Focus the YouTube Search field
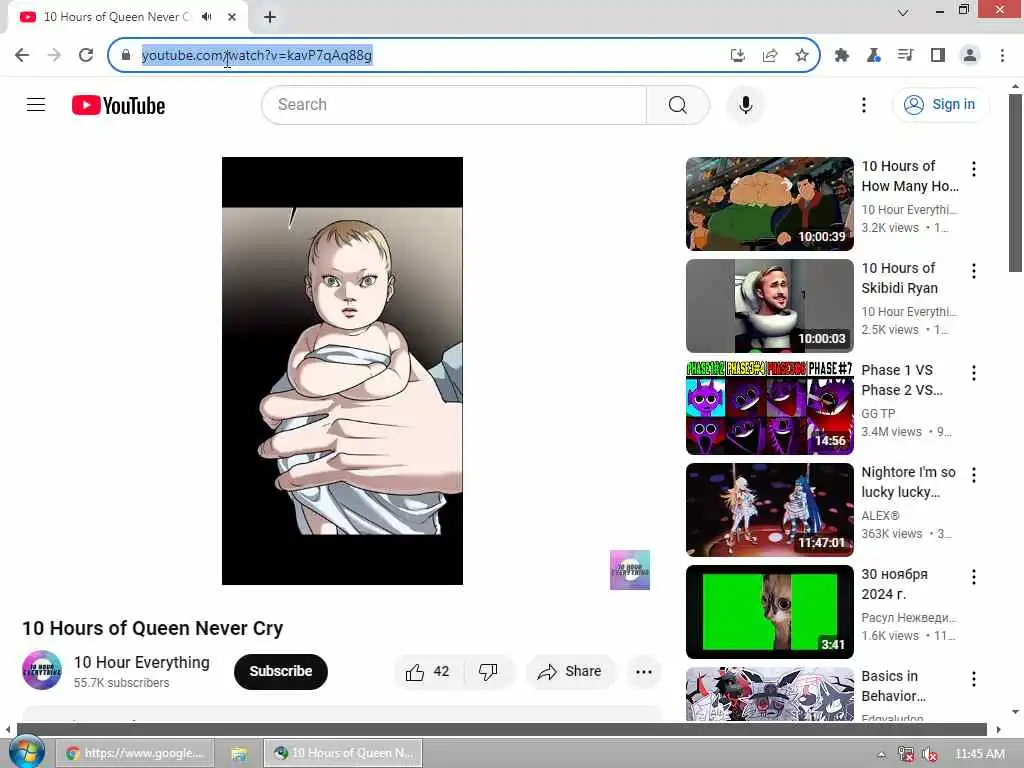1024x768 pixels. tap(455, 104)
